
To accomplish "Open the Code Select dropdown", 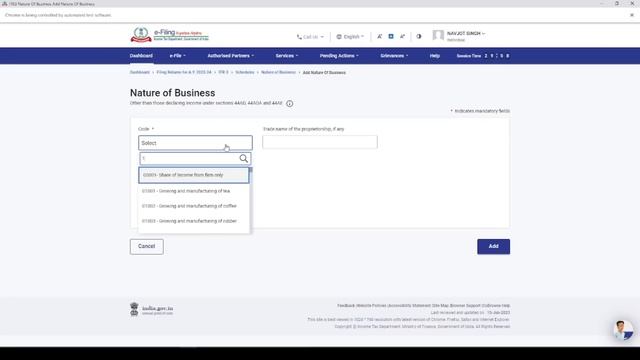I will (195, 143).
